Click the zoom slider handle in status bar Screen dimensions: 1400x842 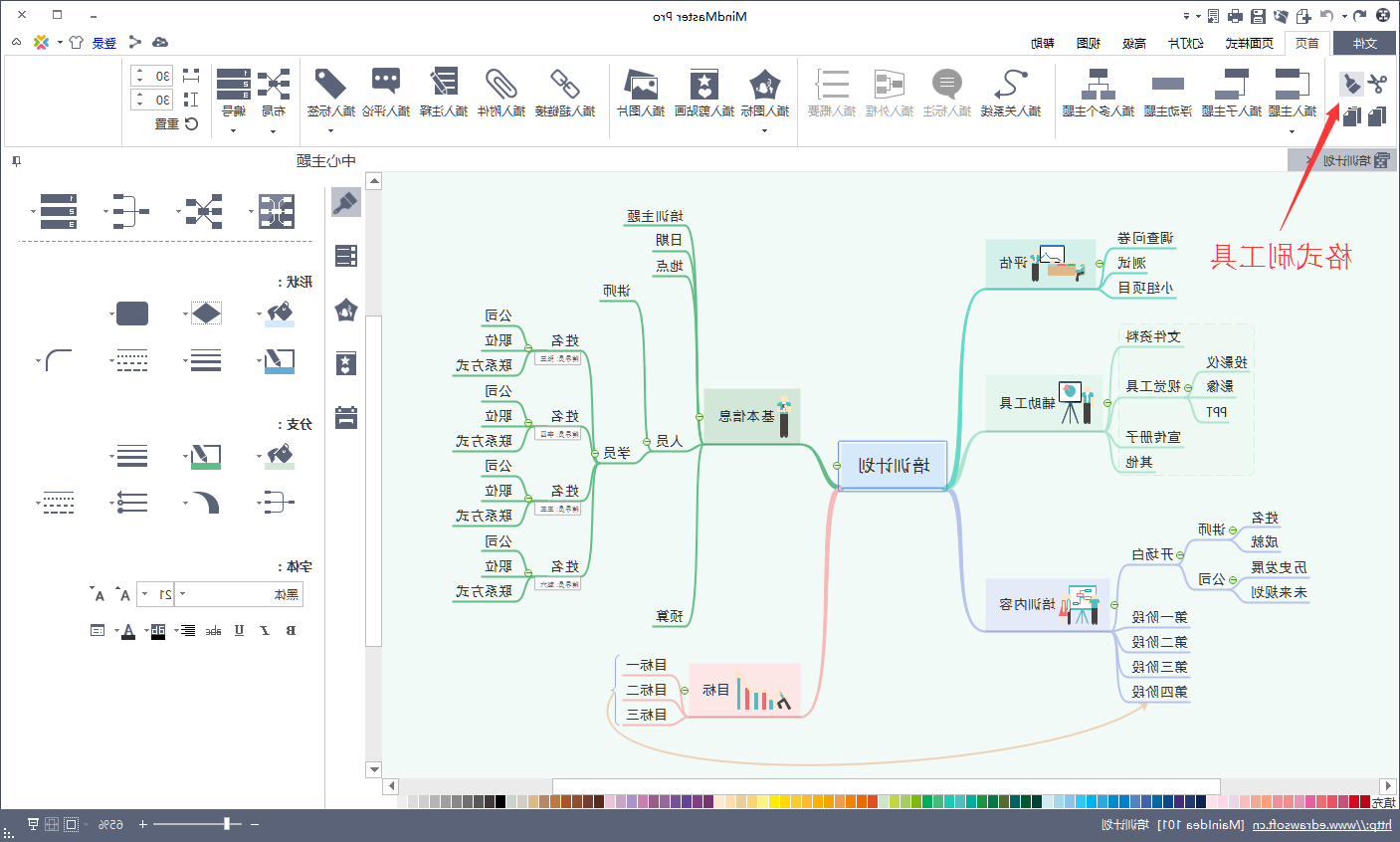228,824
